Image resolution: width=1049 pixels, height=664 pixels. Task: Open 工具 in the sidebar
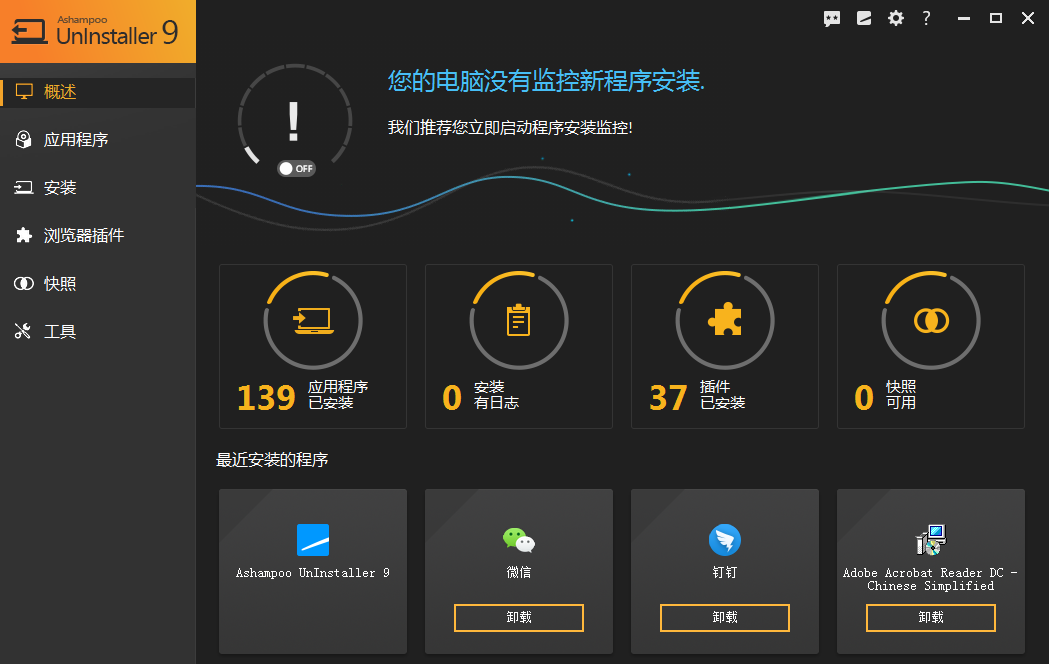[98, 332]
